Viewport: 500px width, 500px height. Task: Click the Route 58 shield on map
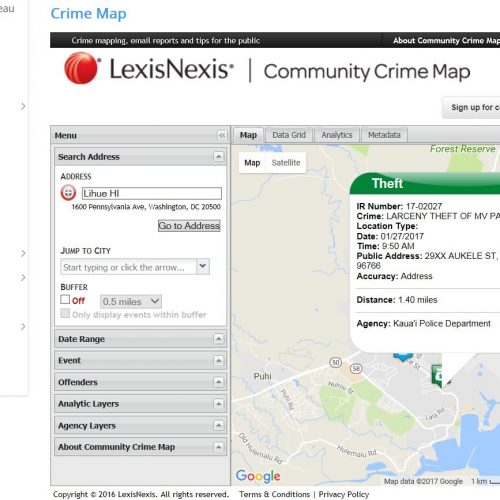tap(356, 368)
